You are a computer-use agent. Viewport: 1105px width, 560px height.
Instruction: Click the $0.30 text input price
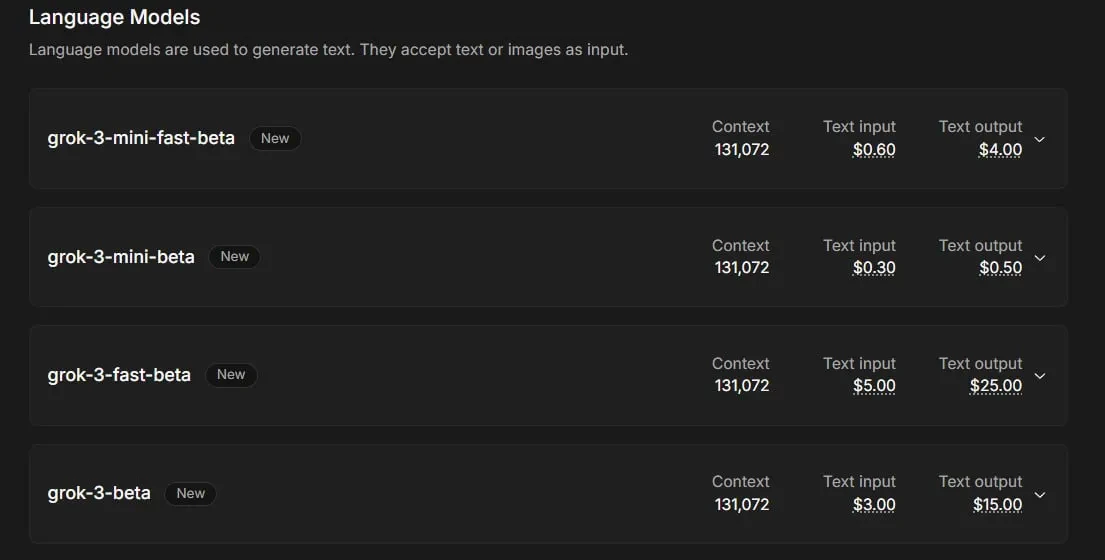[x=874, y=268]
